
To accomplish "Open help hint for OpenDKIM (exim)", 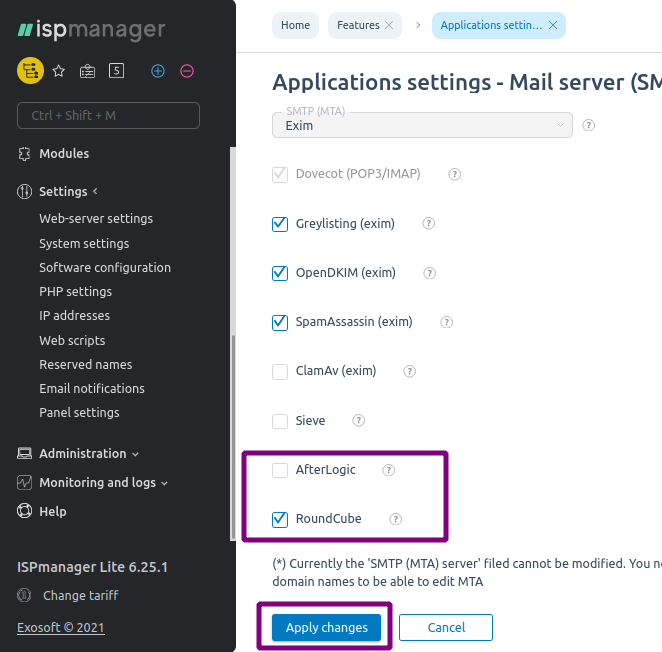I will (429, 273).
